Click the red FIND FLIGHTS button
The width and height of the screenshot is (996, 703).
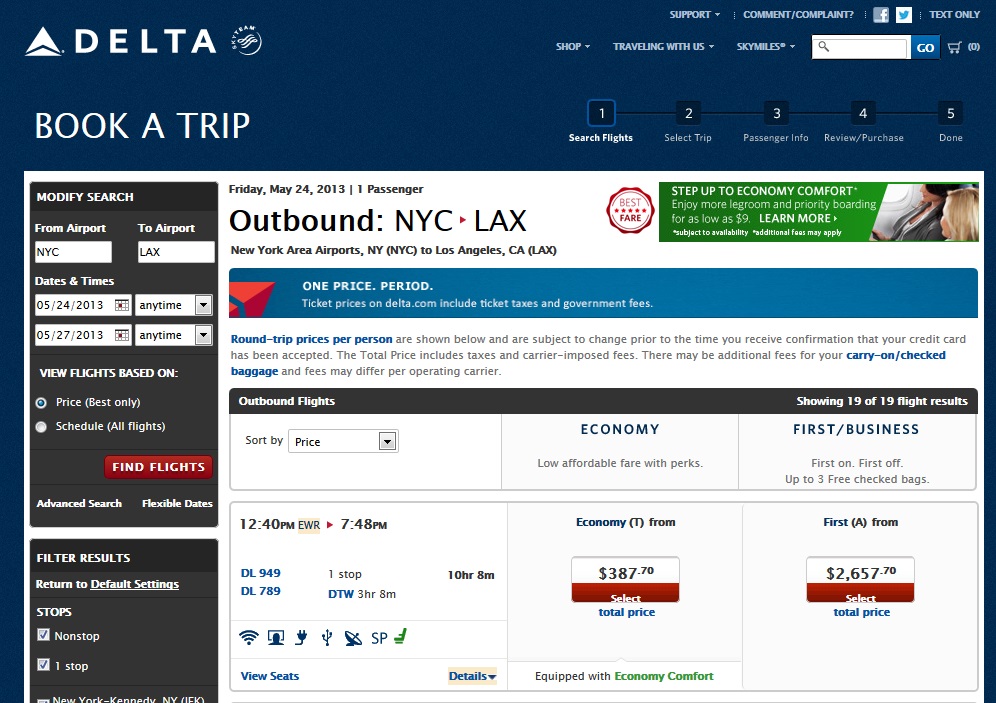(158, 467)
